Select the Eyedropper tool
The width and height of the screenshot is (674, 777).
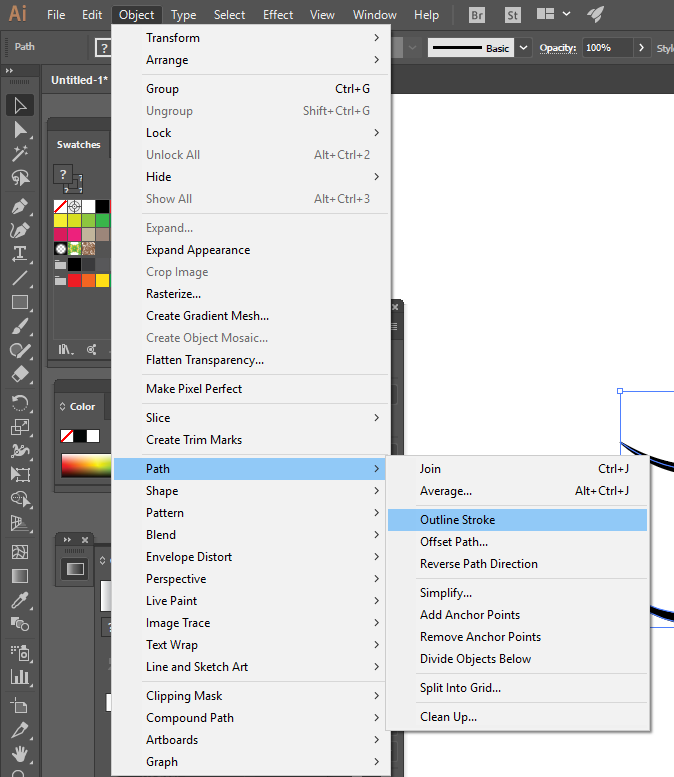[x=20, y=600]
